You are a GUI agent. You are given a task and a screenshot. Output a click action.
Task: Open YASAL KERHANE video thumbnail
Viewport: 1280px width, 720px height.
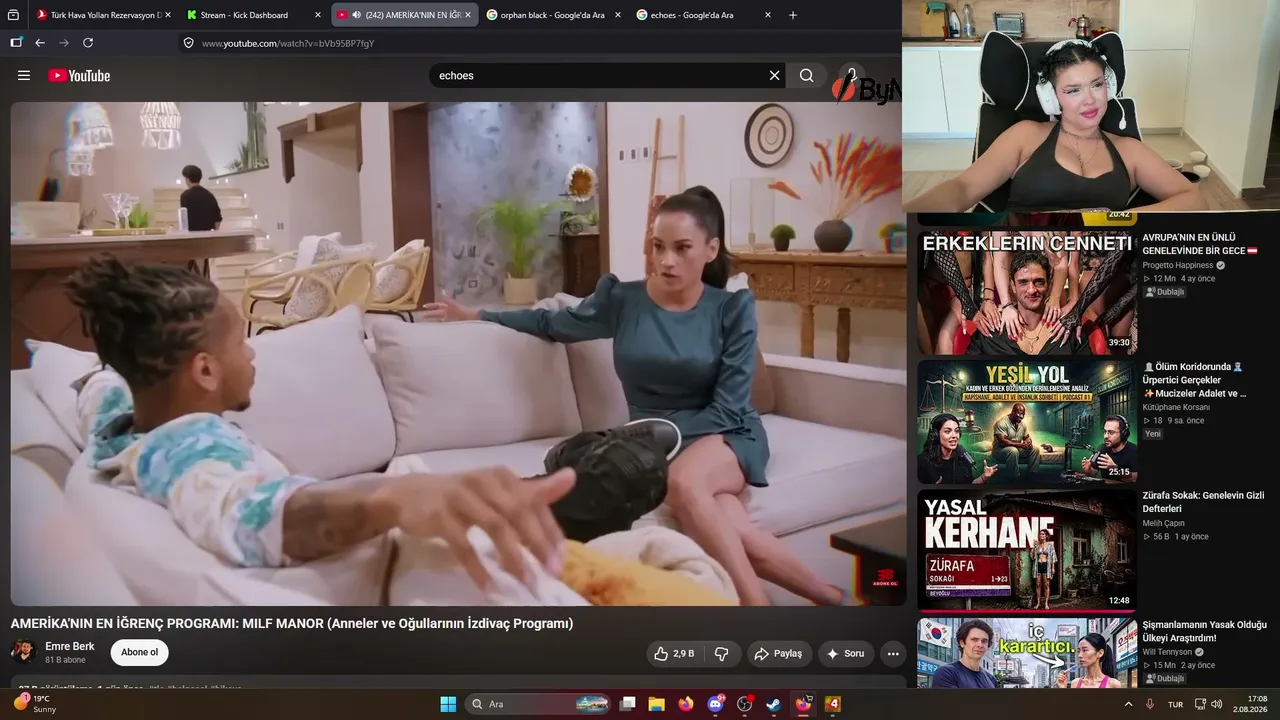pos(1026,550)
